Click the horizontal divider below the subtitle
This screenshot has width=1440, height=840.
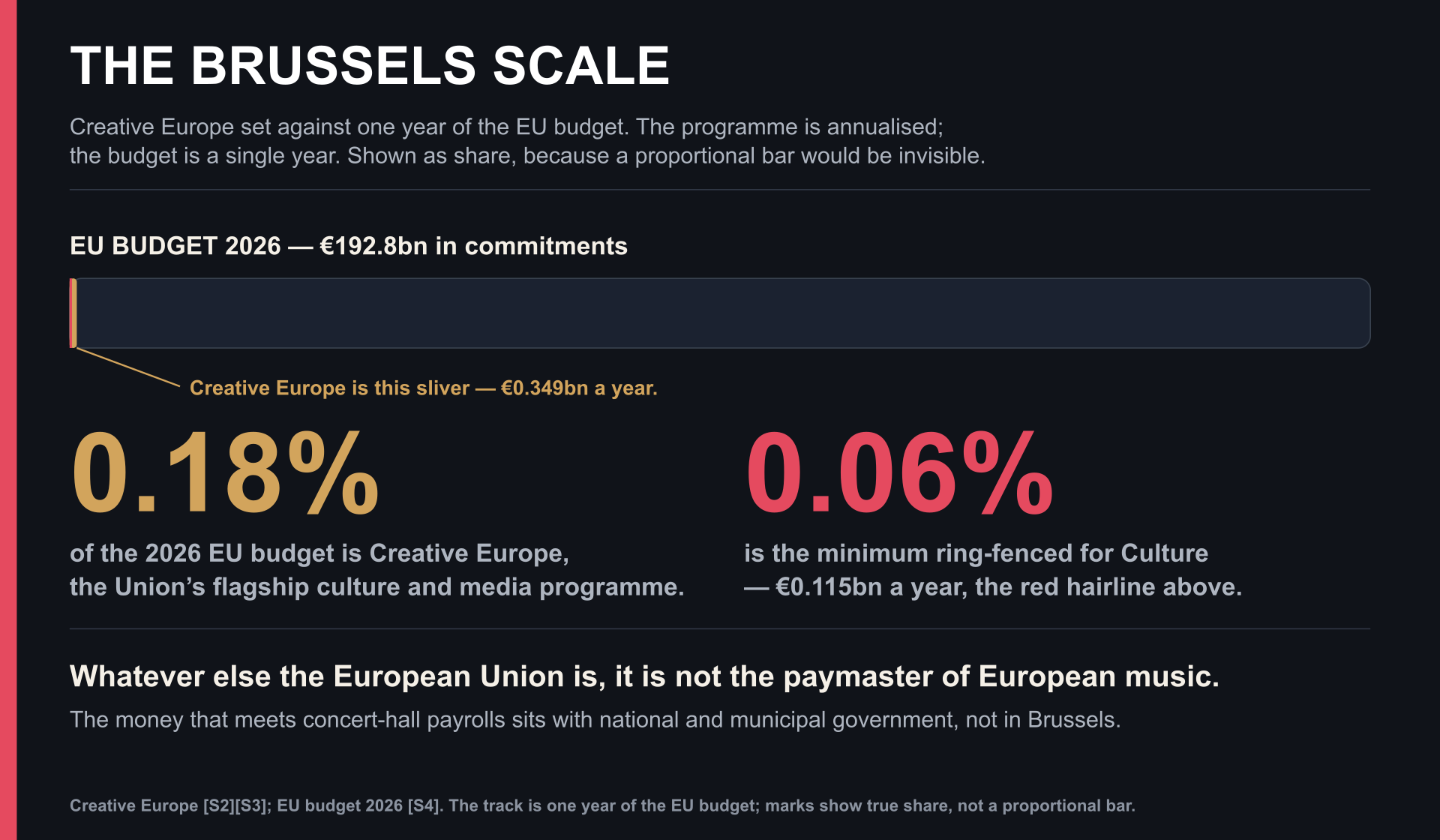click(x=720, y=190)
